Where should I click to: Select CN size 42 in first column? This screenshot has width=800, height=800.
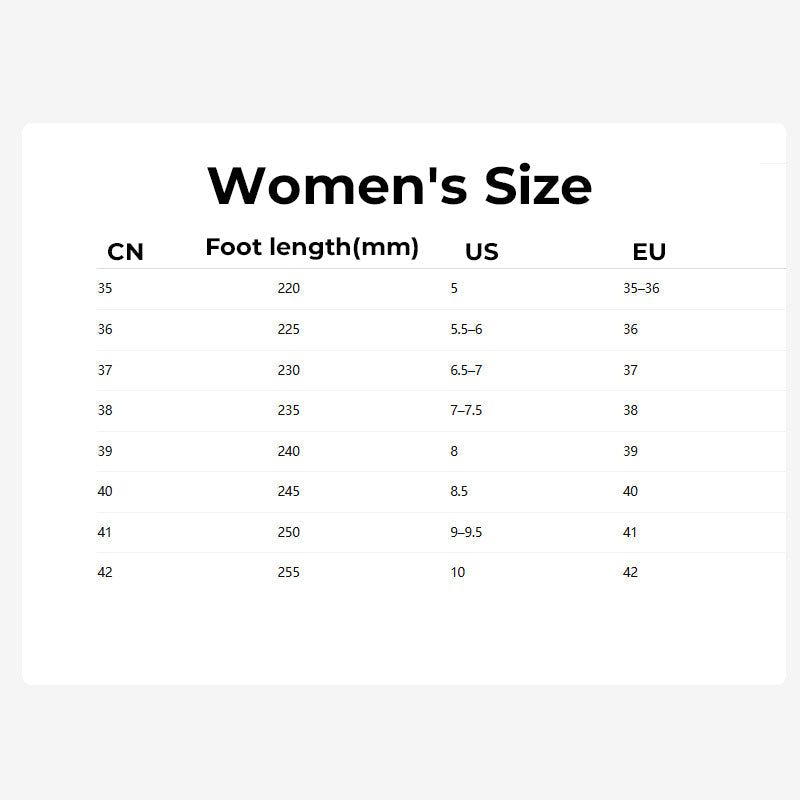coord(105,572)
